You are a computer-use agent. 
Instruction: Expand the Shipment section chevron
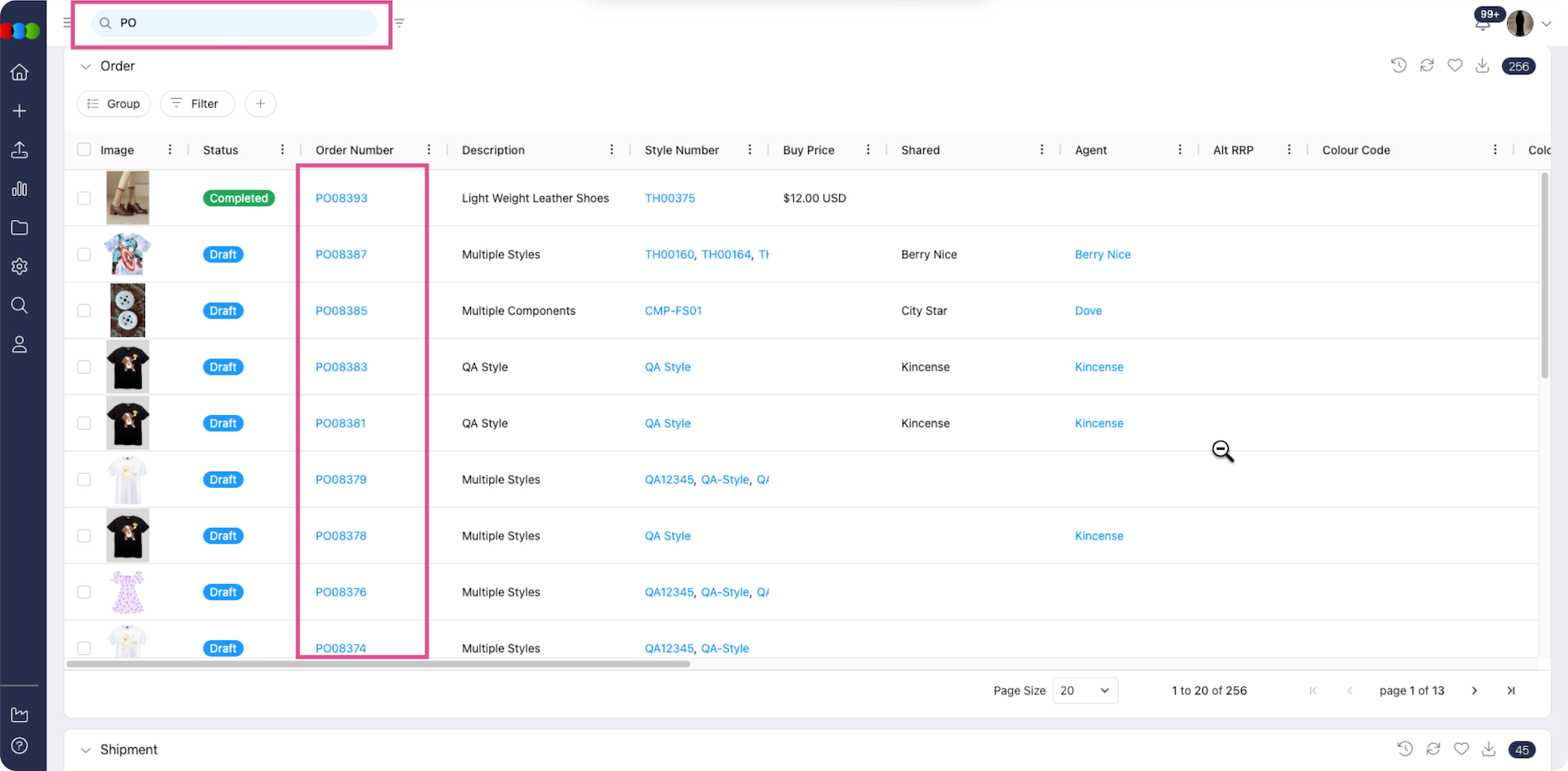click(85, 750)
